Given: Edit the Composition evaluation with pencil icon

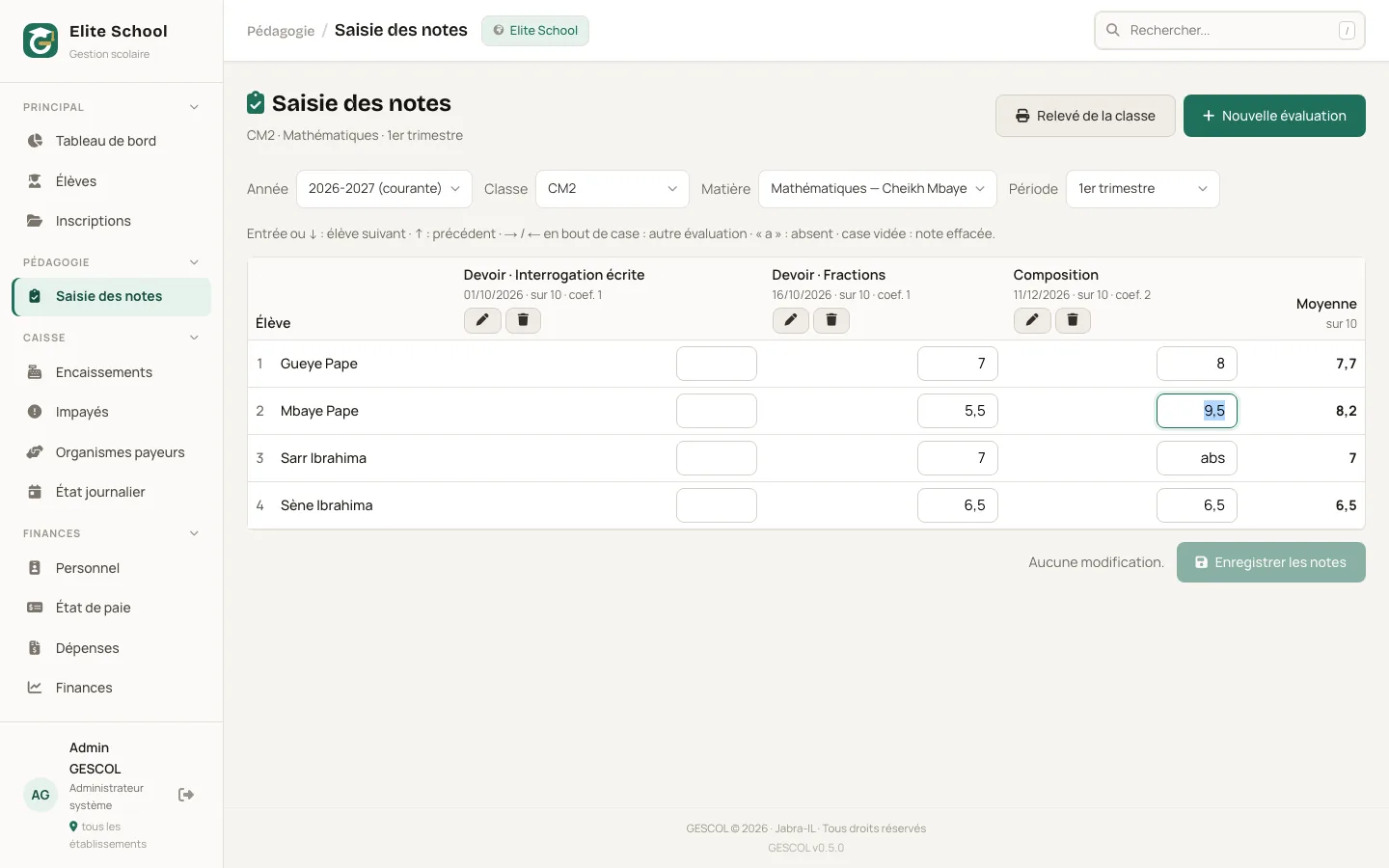Looking at the screenshot, I should [1032, 320].
